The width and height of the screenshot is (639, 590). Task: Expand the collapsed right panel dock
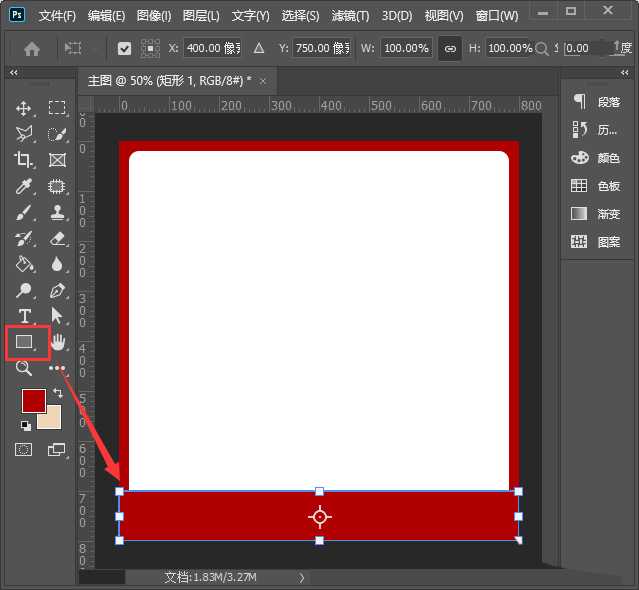[x=626, y=72]
